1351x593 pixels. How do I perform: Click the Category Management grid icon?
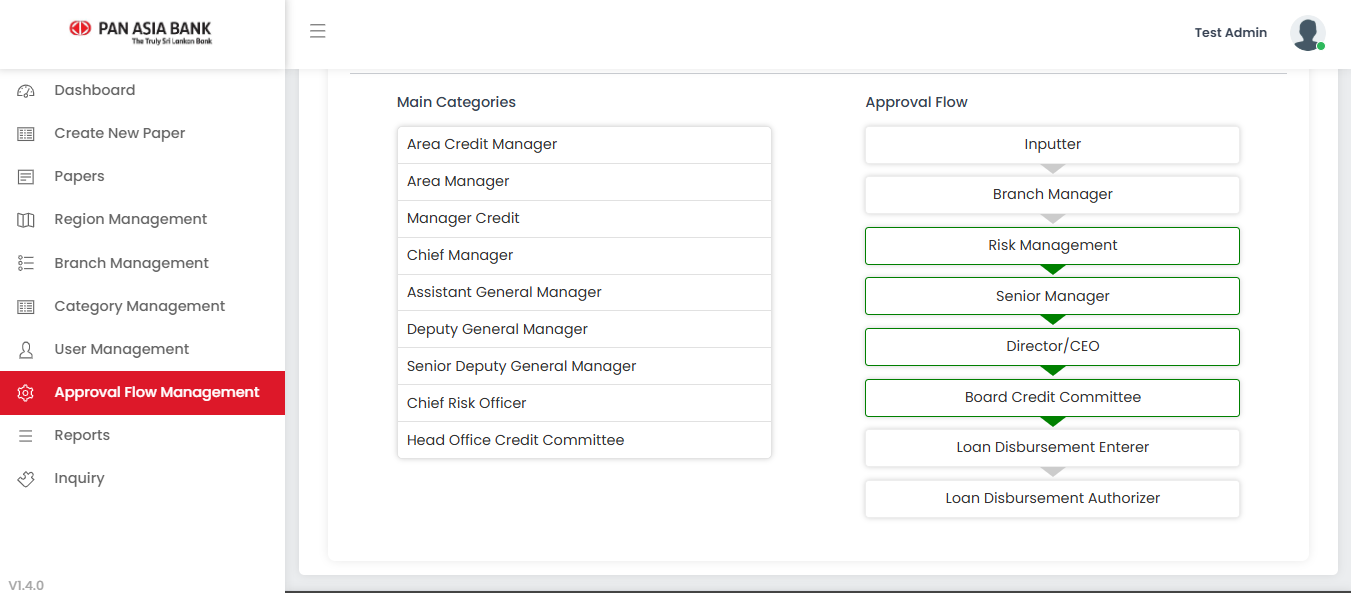click(26, 307)
